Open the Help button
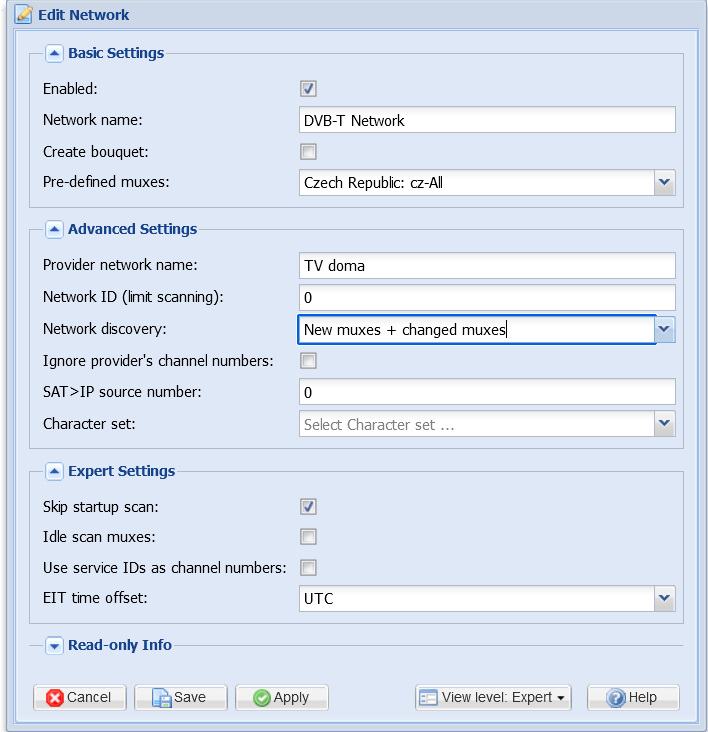The width and height of the screenshot is (708, 732). coord(633,697)
